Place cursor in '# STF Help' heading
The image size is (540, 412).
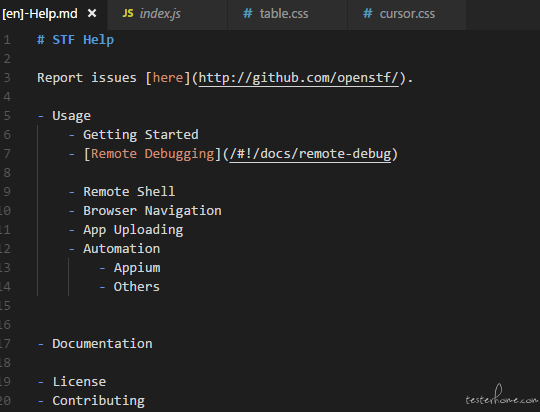(75, 40)
